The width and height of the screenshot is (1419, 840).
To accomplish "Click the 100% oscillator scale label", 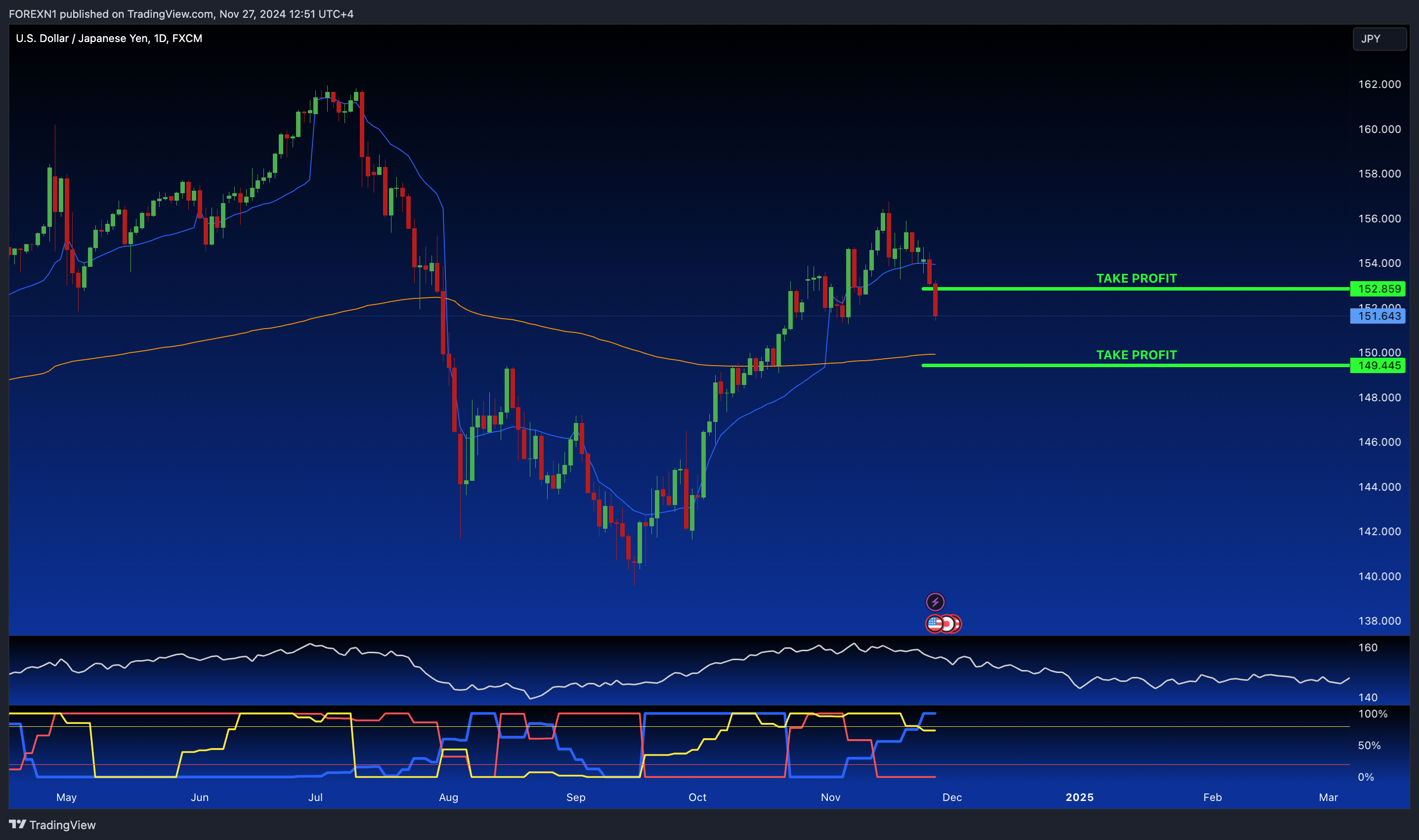I will coord(1373,714).
